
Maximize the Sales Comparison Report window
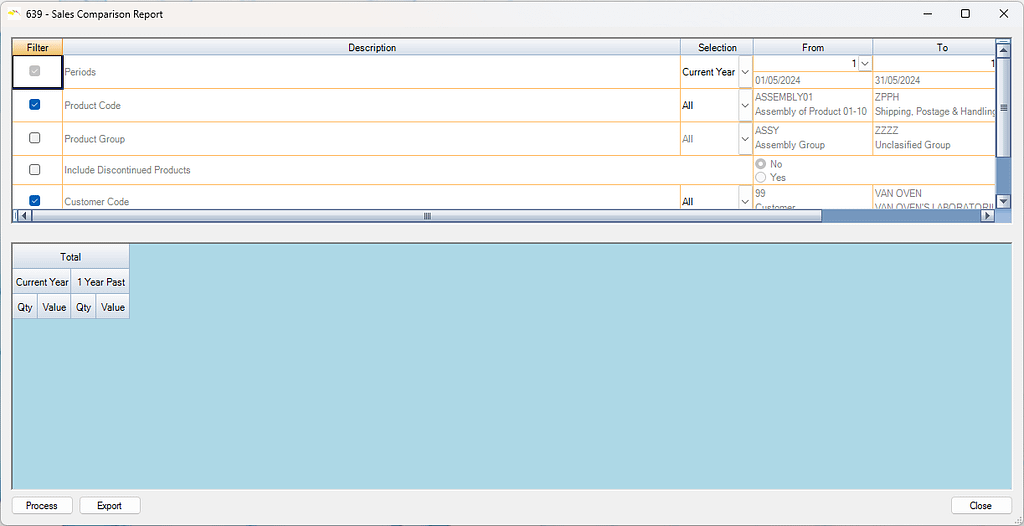coord(965,14)
